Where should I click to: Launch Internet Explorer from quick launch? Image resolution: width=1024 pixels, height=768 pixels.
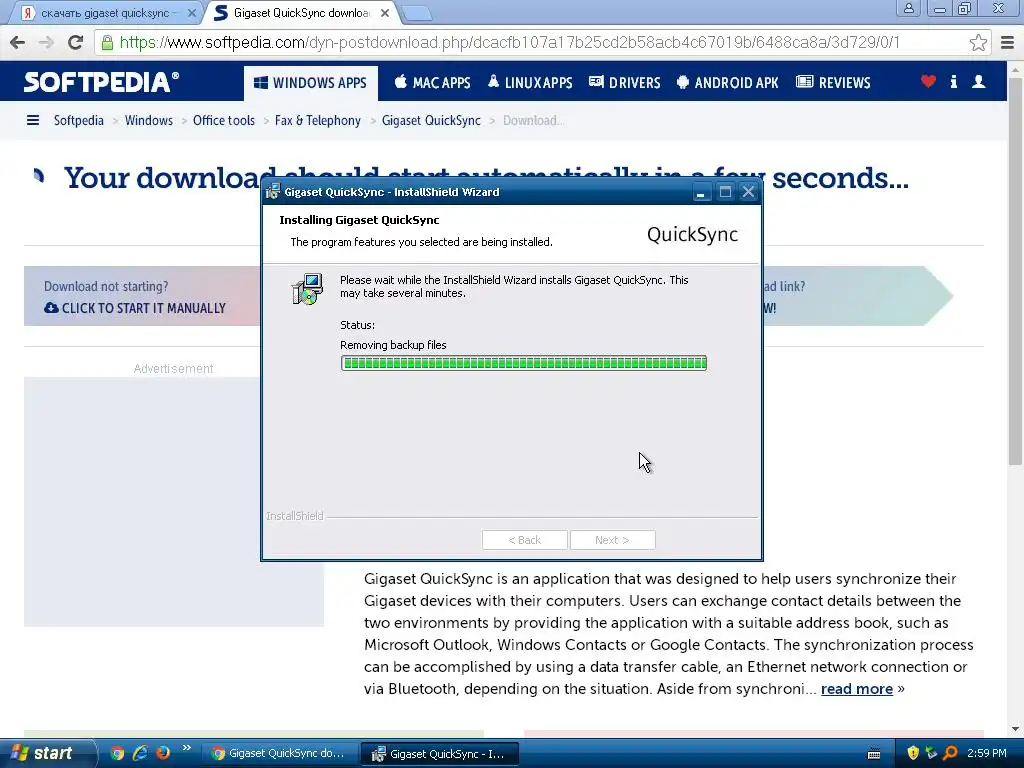click(140, 753)
